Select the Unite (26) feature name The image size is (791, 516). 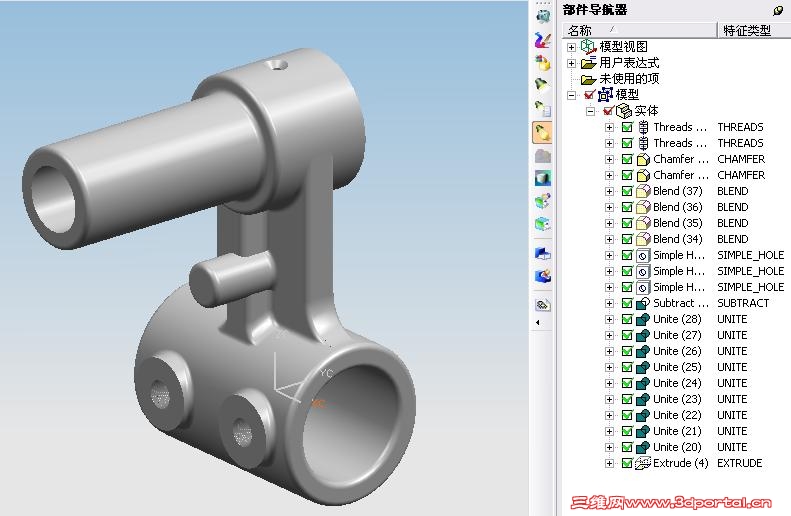pos(677,351)
